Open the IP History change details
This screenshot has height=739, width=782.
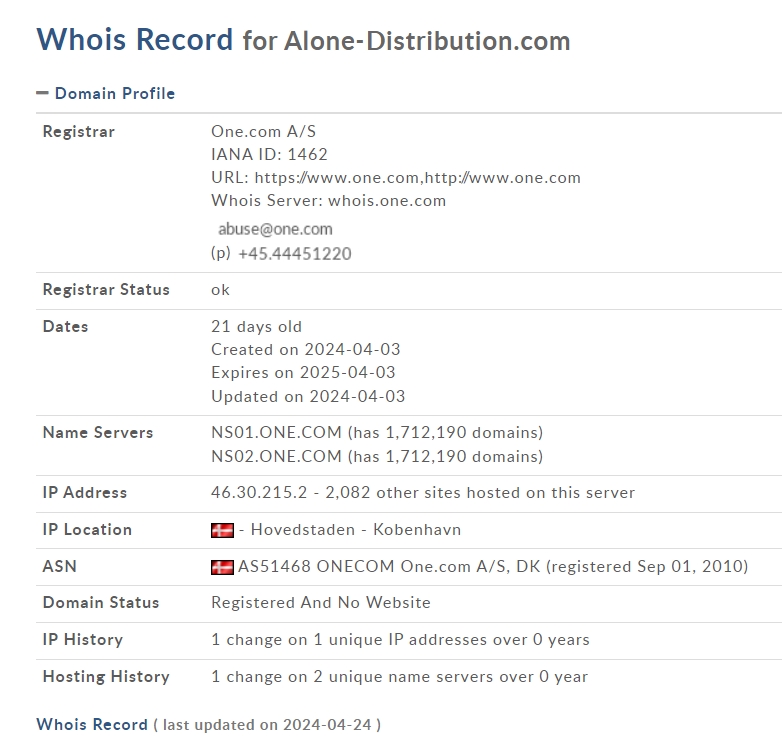[400, 639]
